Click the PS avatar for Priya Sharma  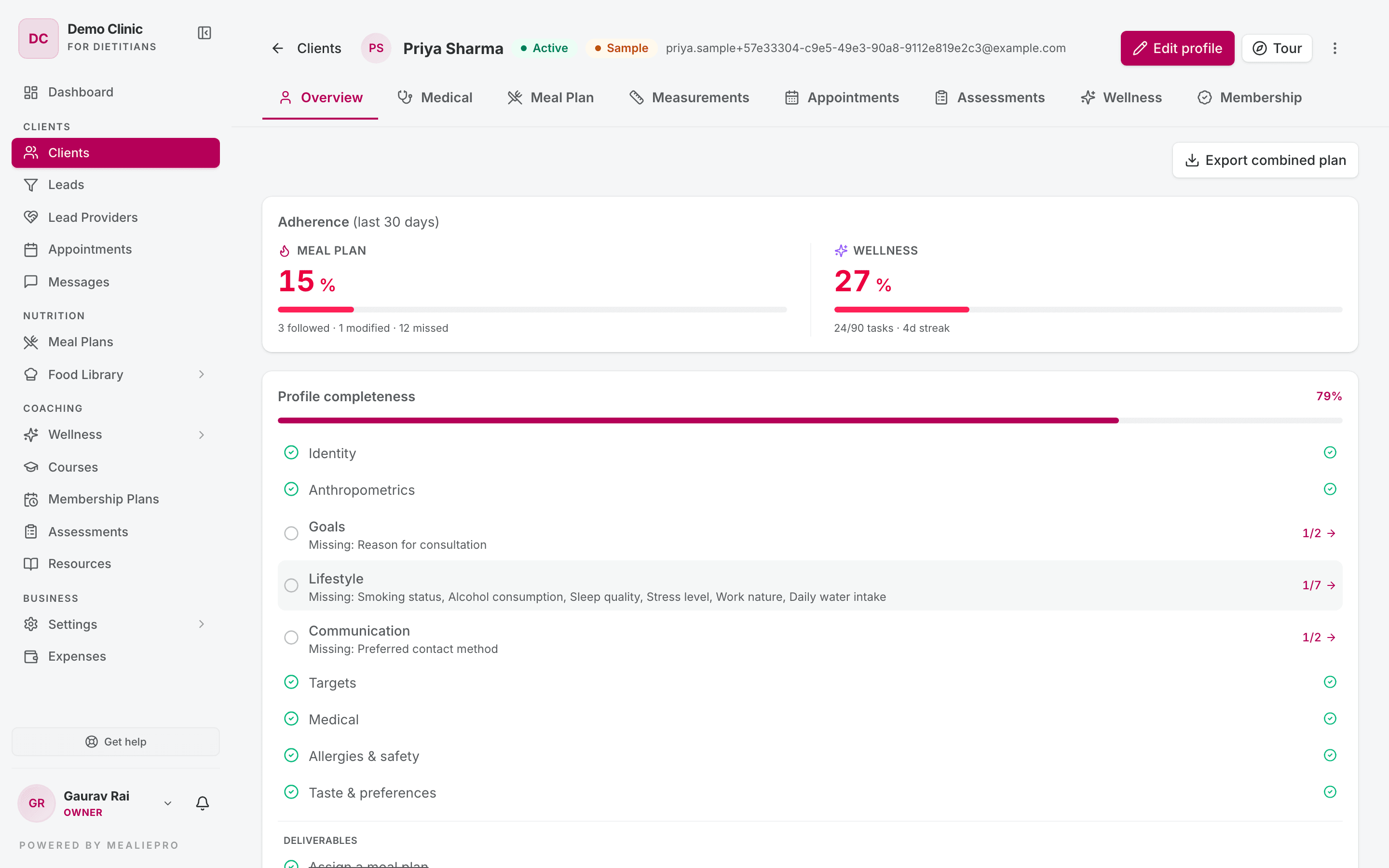click(376, 48)
